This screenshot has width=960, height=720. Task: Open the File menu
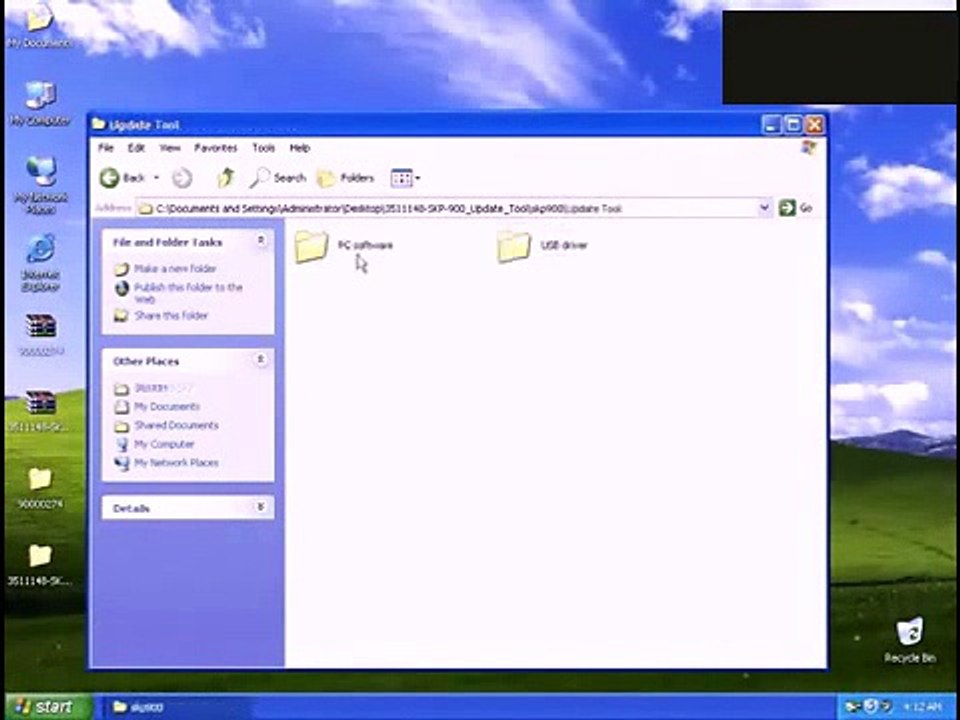click(x=106, y=148)
